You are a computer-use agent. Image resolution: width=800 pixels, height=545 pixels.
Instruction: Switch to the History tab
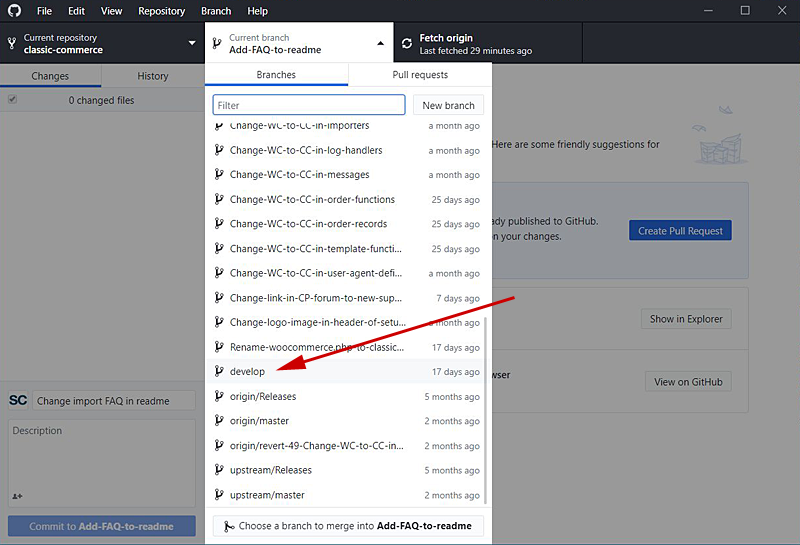coord(153,76)
